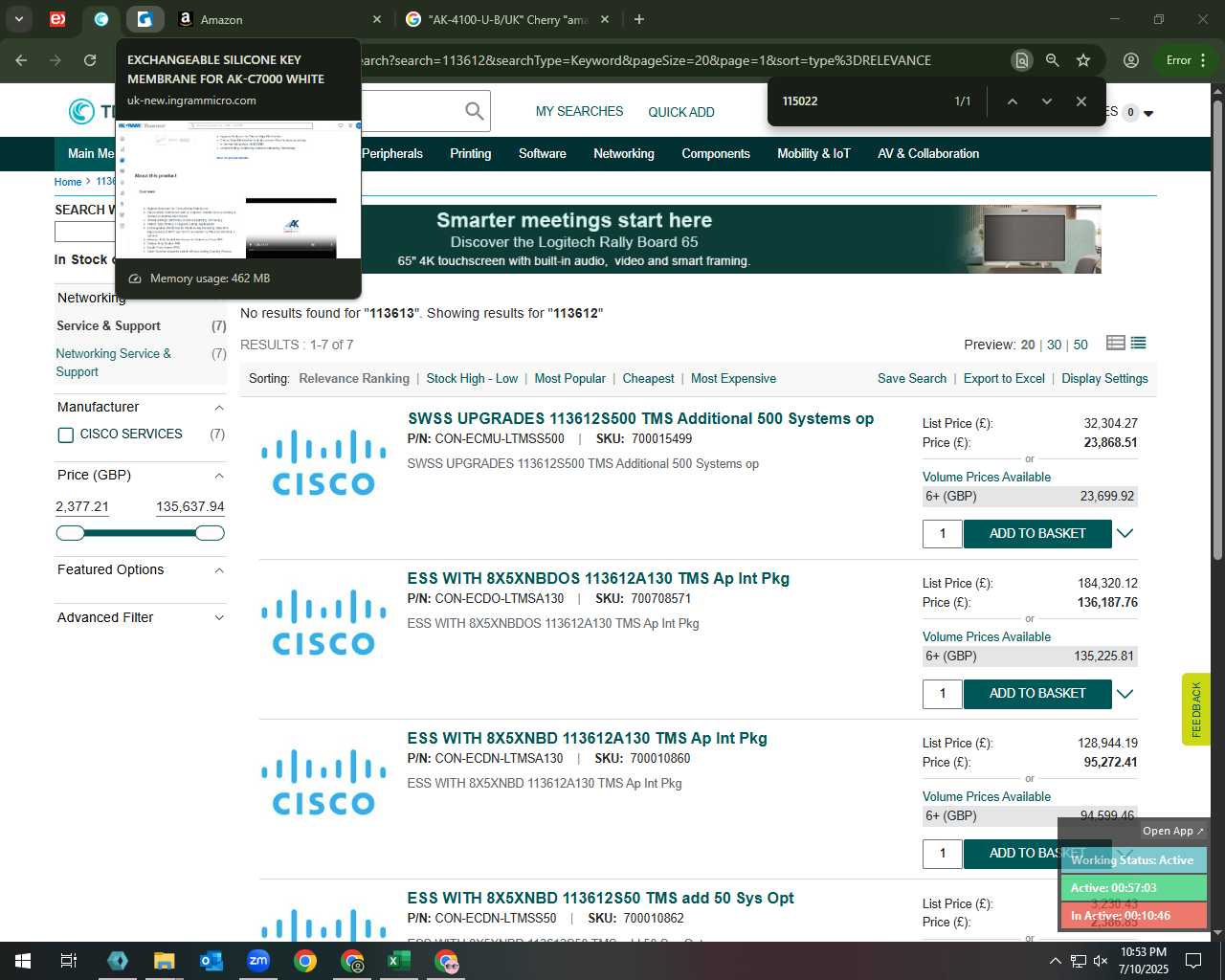Sort by Most Expensive

click(x=733, y=379)
